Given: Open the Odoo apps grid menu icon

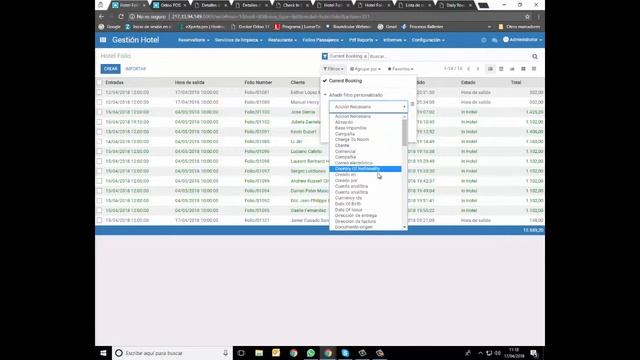Looking at the screenshot, I should [103, 40].
